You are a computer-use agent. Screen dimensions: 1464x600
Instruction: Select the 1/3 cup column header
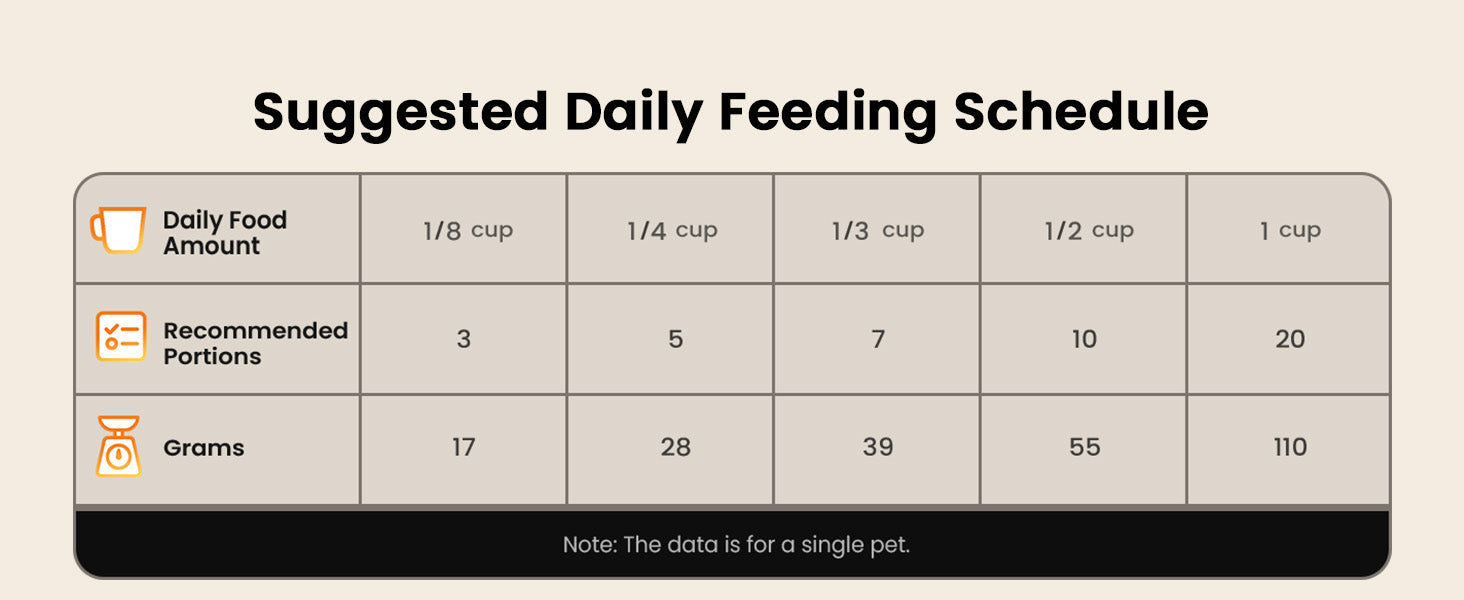click(x=877, y=231)
